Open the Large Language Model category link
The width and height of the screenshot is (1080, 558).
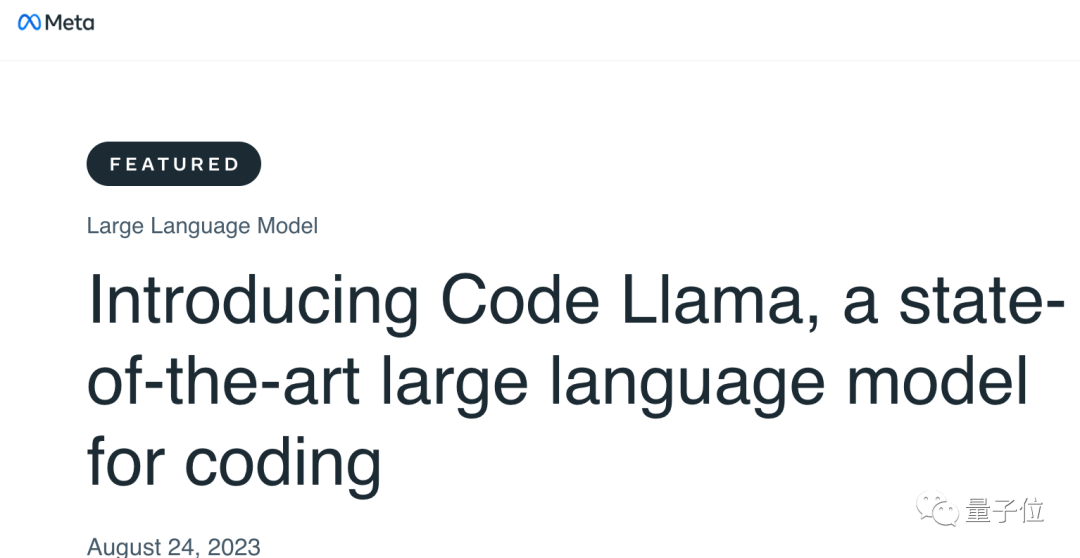(x=202, y=226)
